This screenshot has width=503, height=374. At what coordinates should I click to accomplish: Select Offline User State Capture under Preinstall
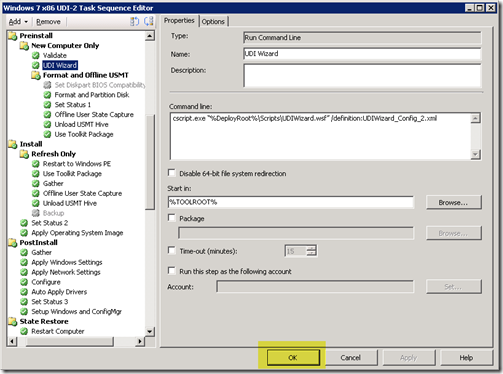click(x=94, y=115)
